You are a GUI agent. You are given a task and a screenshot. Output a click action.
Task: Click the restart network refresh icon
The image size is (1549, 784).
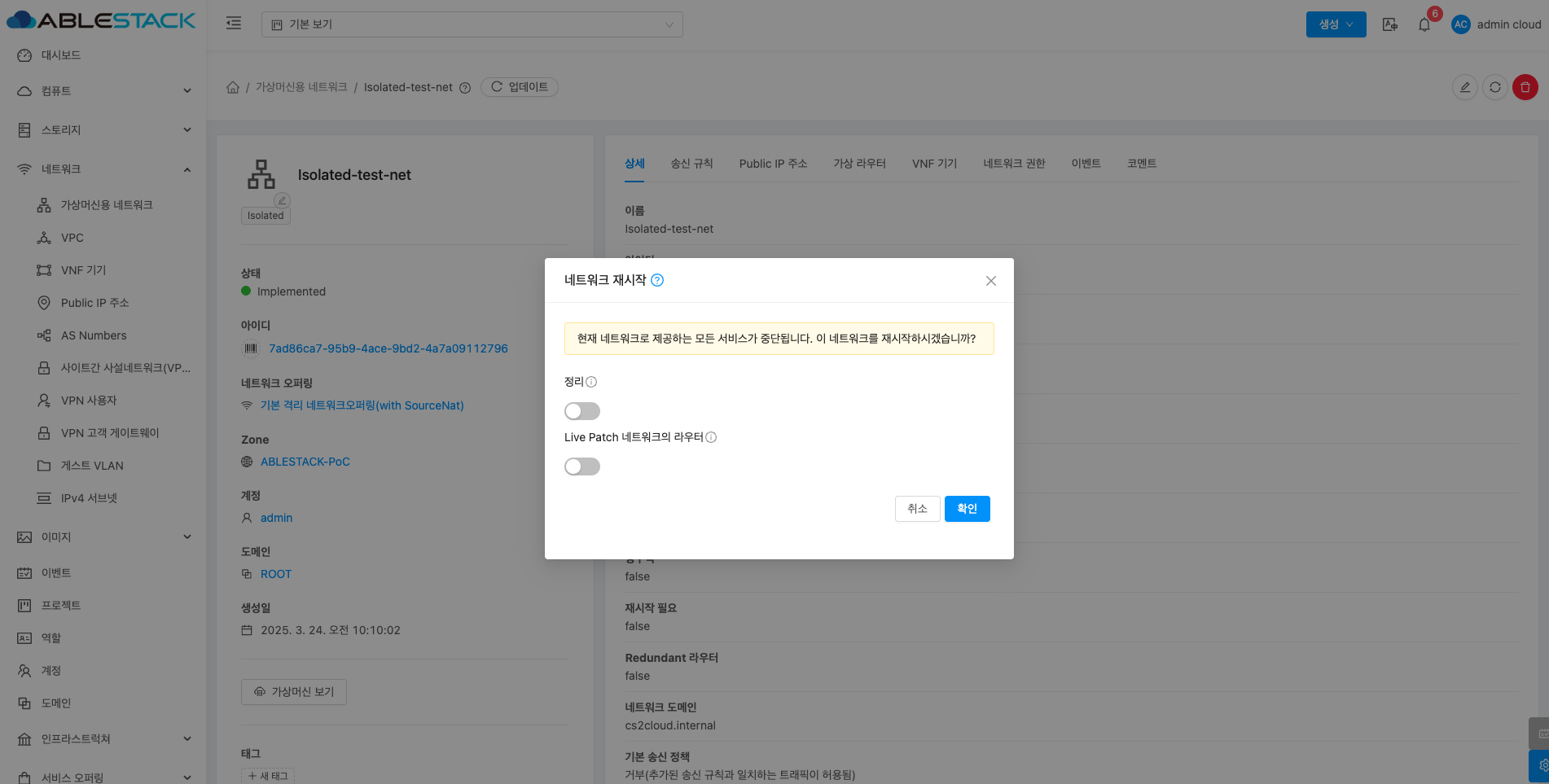pyautogui.click(x=1494, y=87)
